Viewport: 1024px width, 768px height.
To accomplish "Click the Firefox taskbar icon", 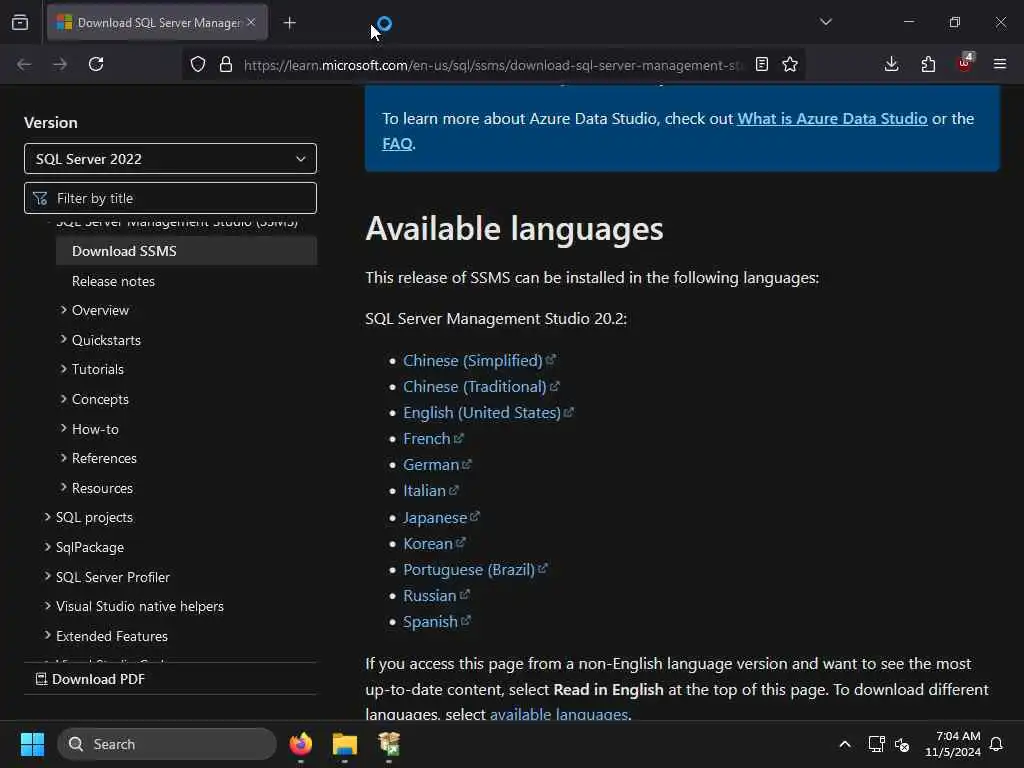I will pos(301,744).
